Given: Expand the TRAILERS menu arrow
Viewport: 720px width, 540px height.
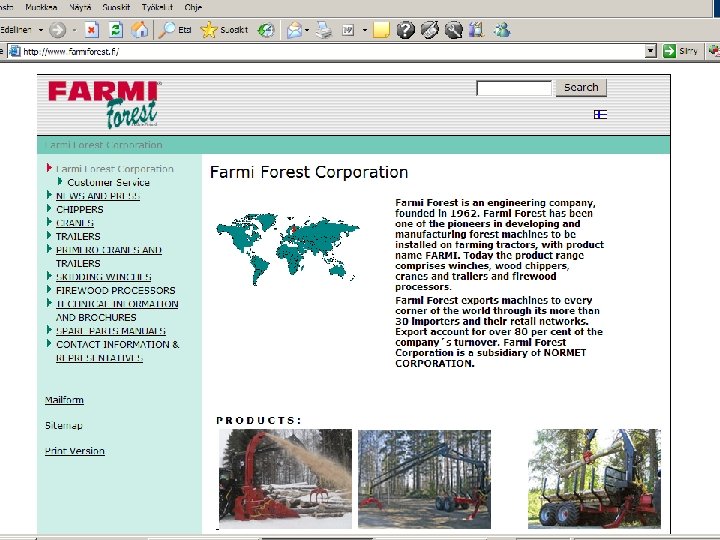Looking at the screenshot, I should (49, 236).
